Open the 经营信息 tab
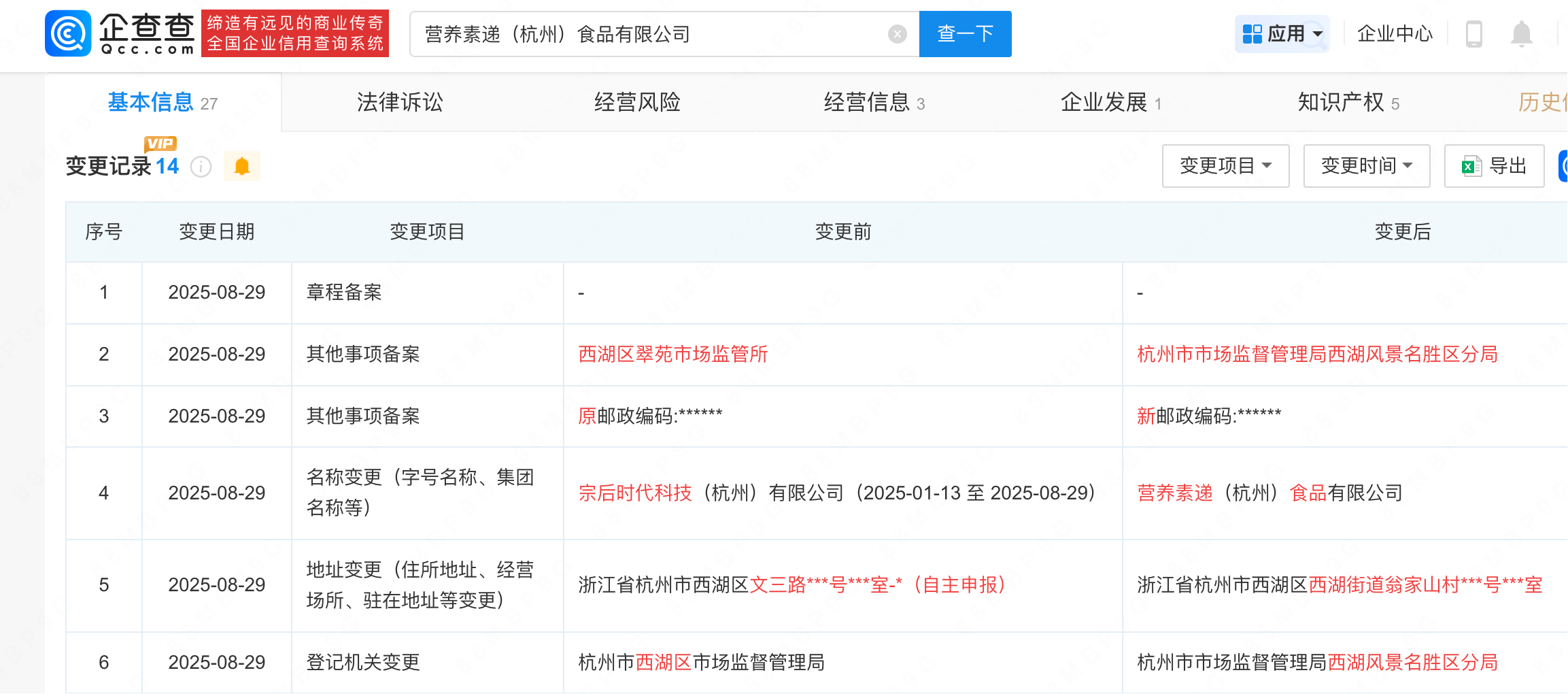The width and height of the screenshot is (1568, 694). click(x=874, y=103)
